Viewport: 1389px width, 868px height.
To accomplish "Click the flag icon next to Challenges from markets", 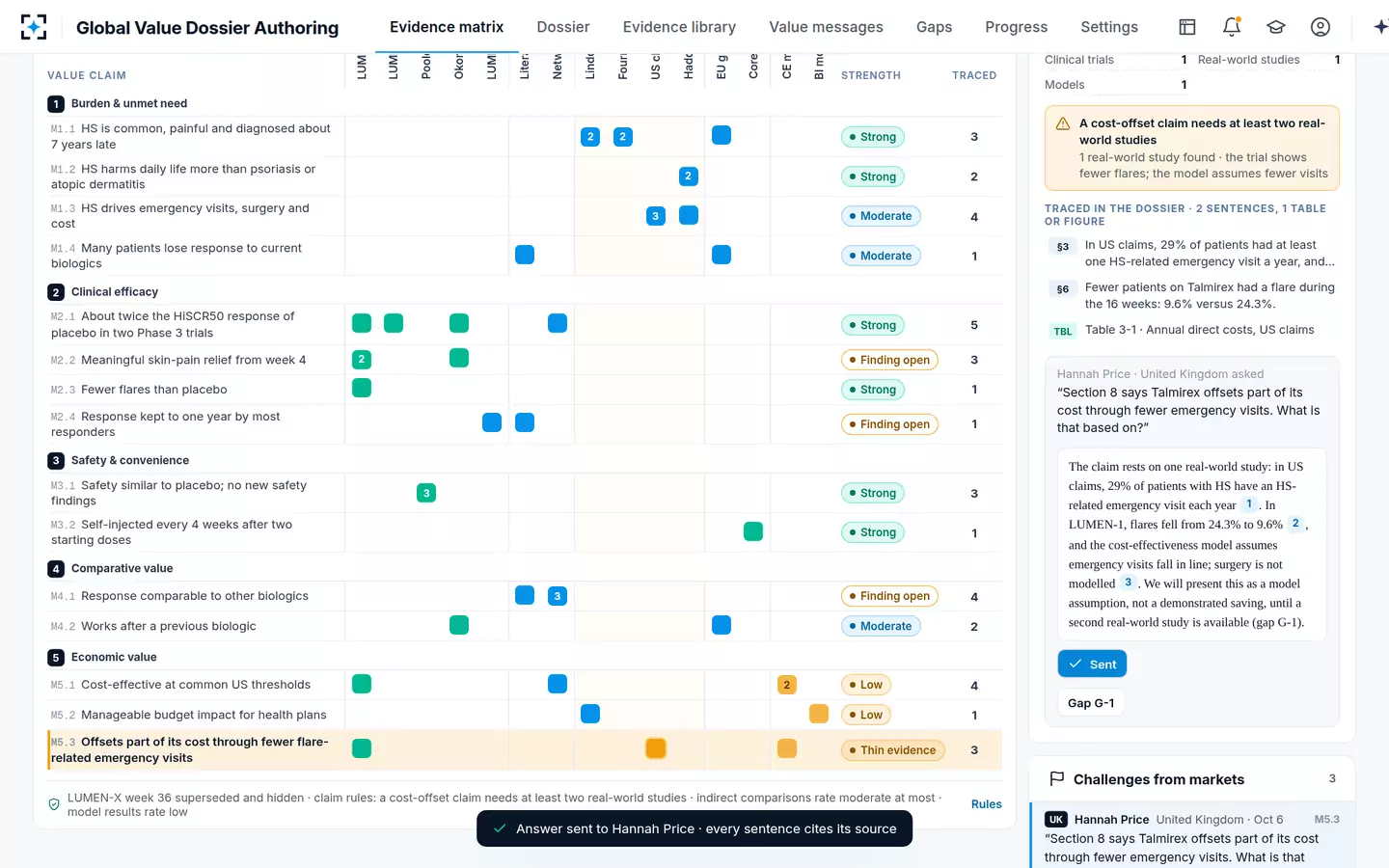I will [x=1056, y=778].
